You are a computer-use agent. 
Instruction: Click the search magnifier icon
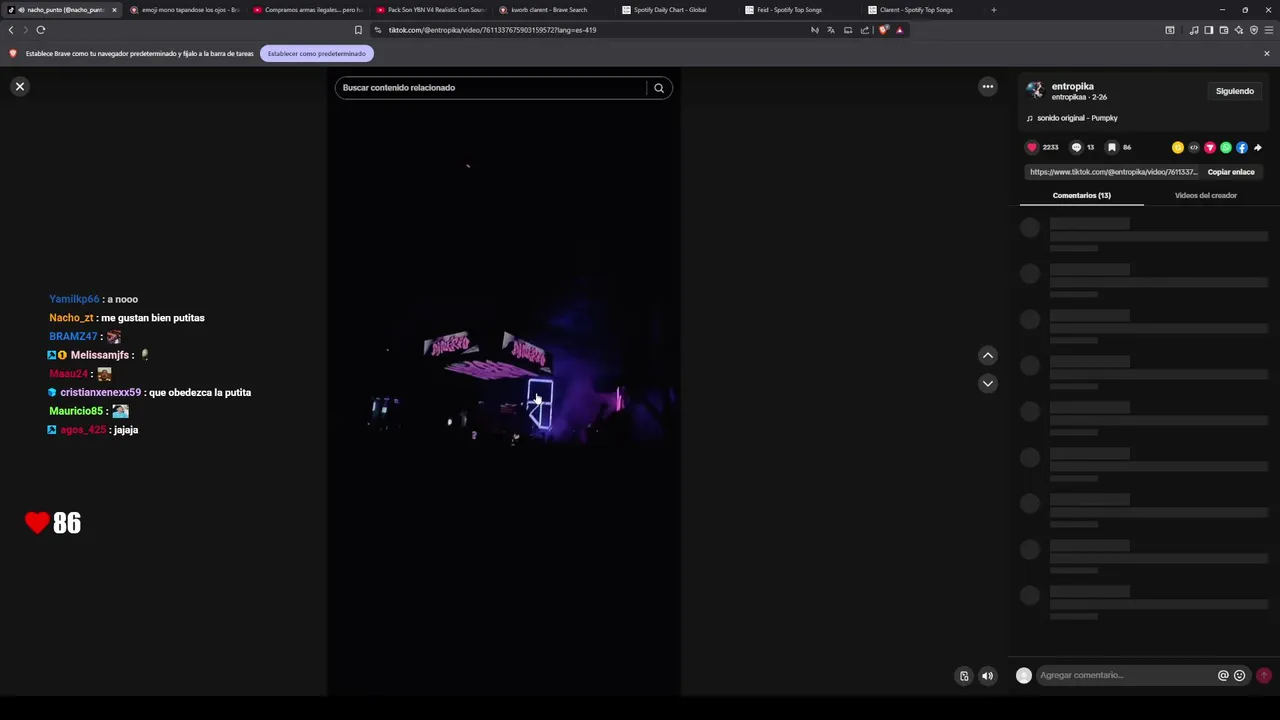pos(659,88)
